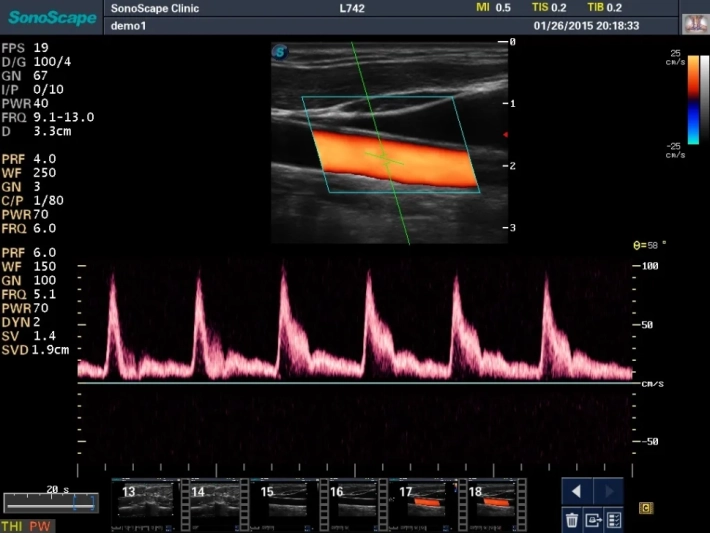This screenshot has height=533, width=710.
Task: Click the 20 s cine progress bar
Action: [50, 504]
